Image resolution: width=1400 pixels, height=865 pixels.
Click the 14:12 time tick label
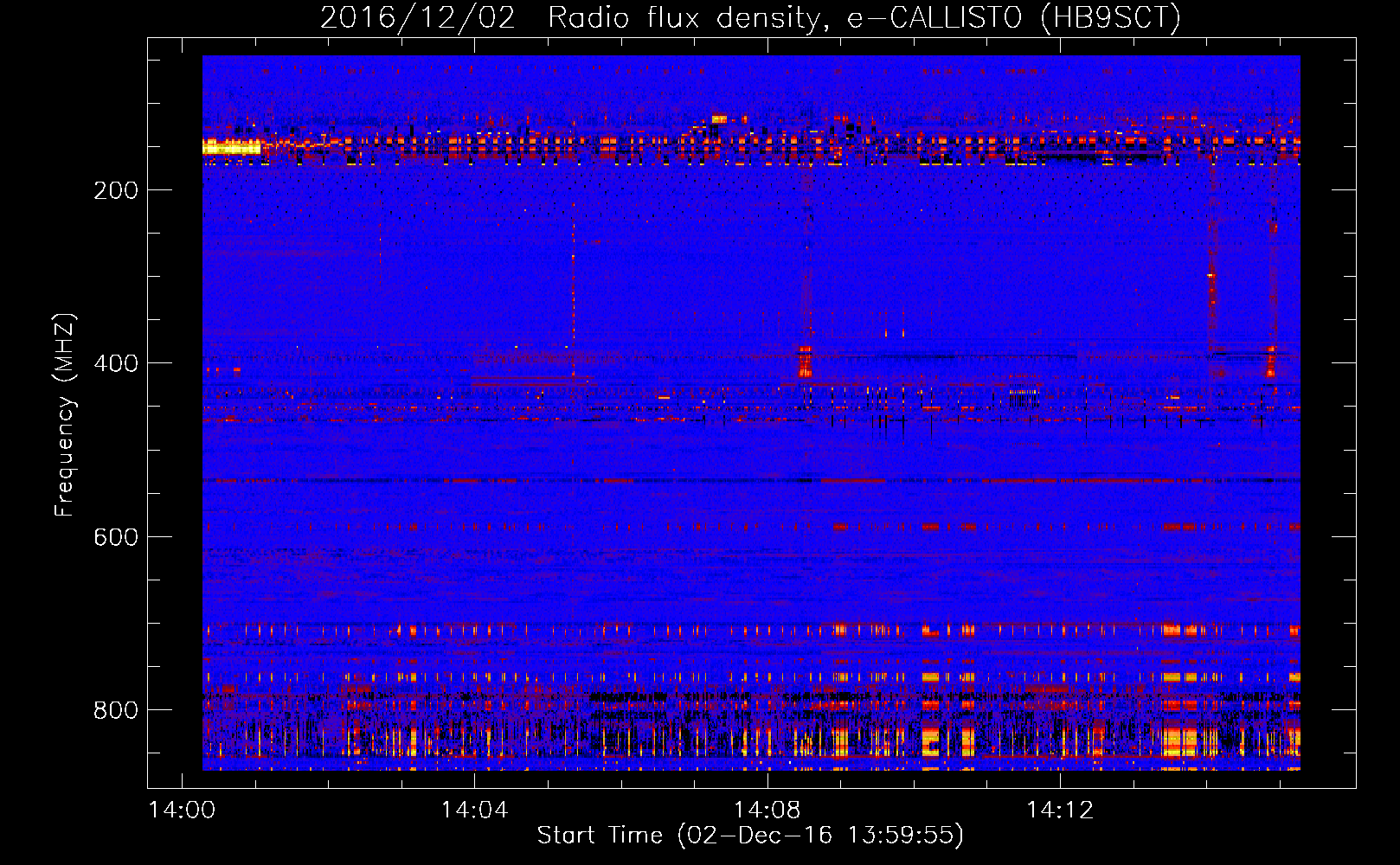pyautogui.click(x=1060, y=811)
